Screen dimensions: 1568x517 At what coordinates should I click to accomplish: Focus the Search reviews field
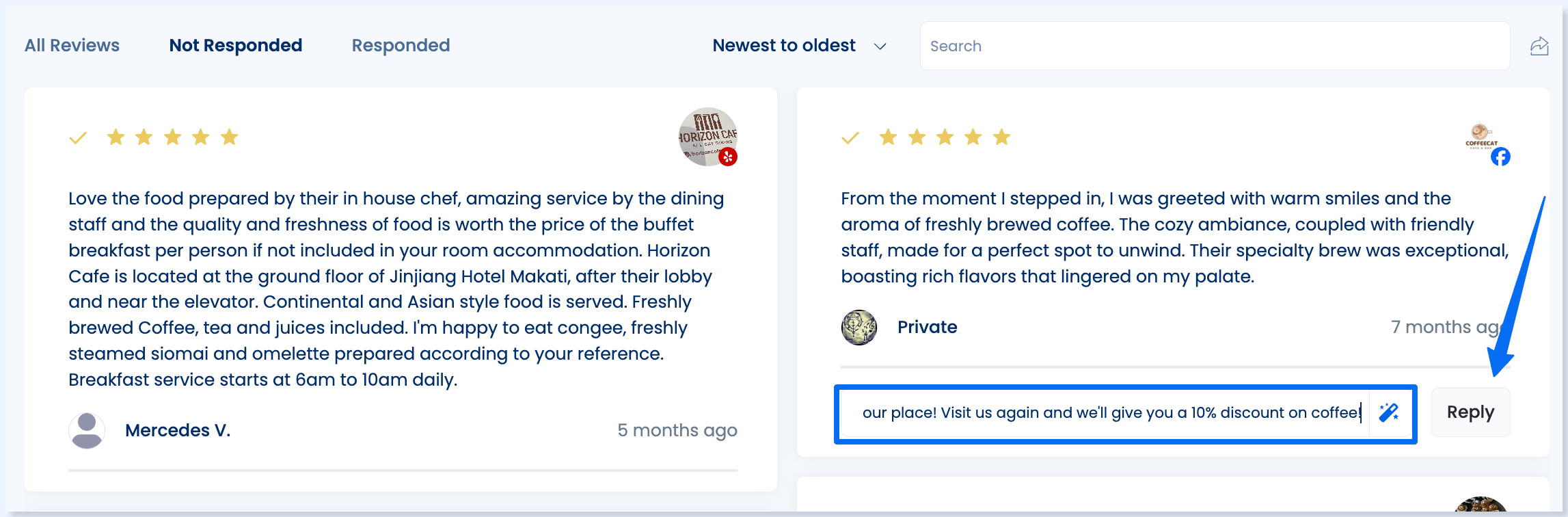[x=1215, y=46]
